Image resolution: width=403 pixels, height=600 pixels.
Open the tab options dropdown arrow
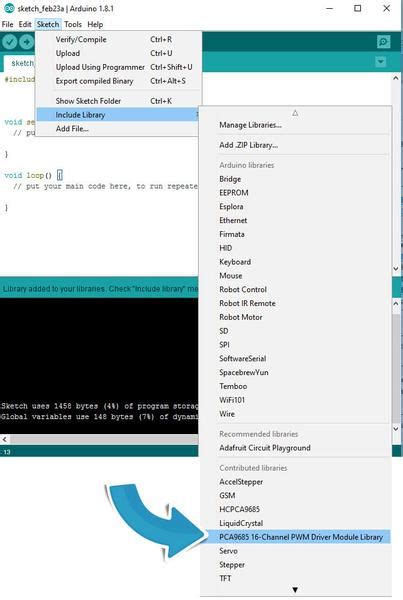380,62
